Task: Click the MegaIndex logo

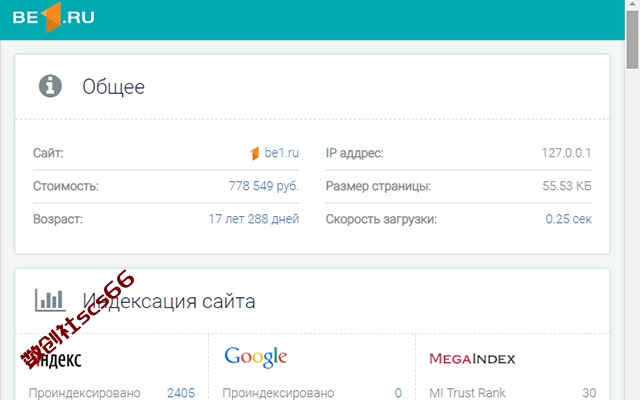Action: [x=472, y=359]
